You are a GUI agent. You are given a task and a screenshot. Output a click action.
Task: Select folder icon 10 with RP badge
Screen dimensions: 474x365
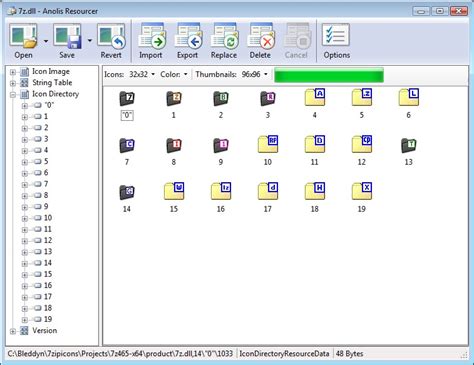(268, 144)
